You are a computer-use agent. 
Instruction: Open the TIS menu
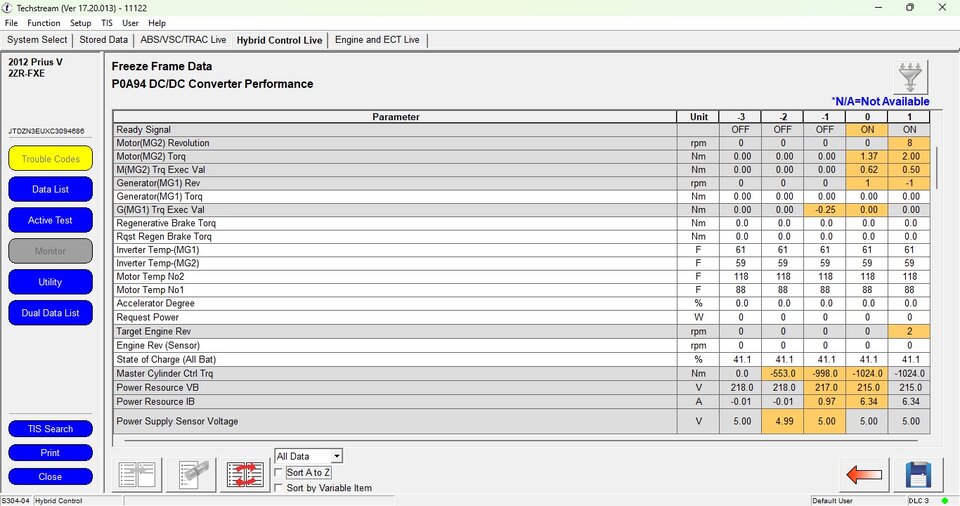[x=107, y=23]
